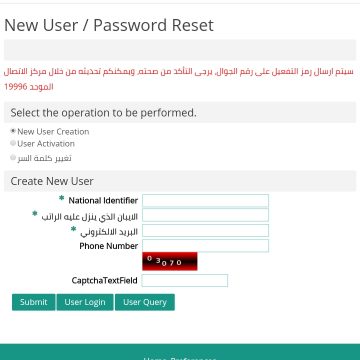Image resolution: width=360 pixels, height=360 pixels.
Task: Click the User Activation label text
Action: coord(46,144)
